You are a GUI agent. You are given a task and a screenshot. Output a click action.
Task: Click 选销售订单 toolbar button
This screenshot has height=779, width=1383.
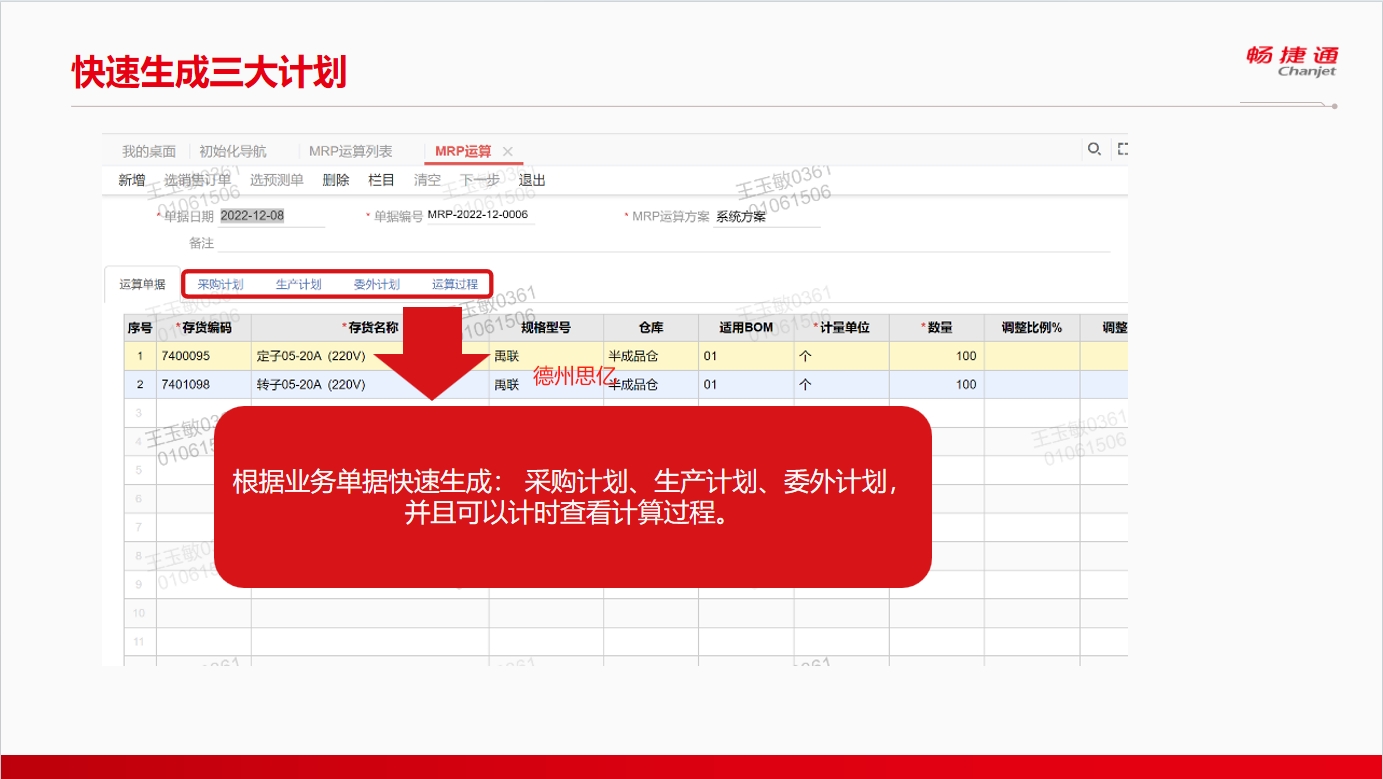[x=198, y=180]
